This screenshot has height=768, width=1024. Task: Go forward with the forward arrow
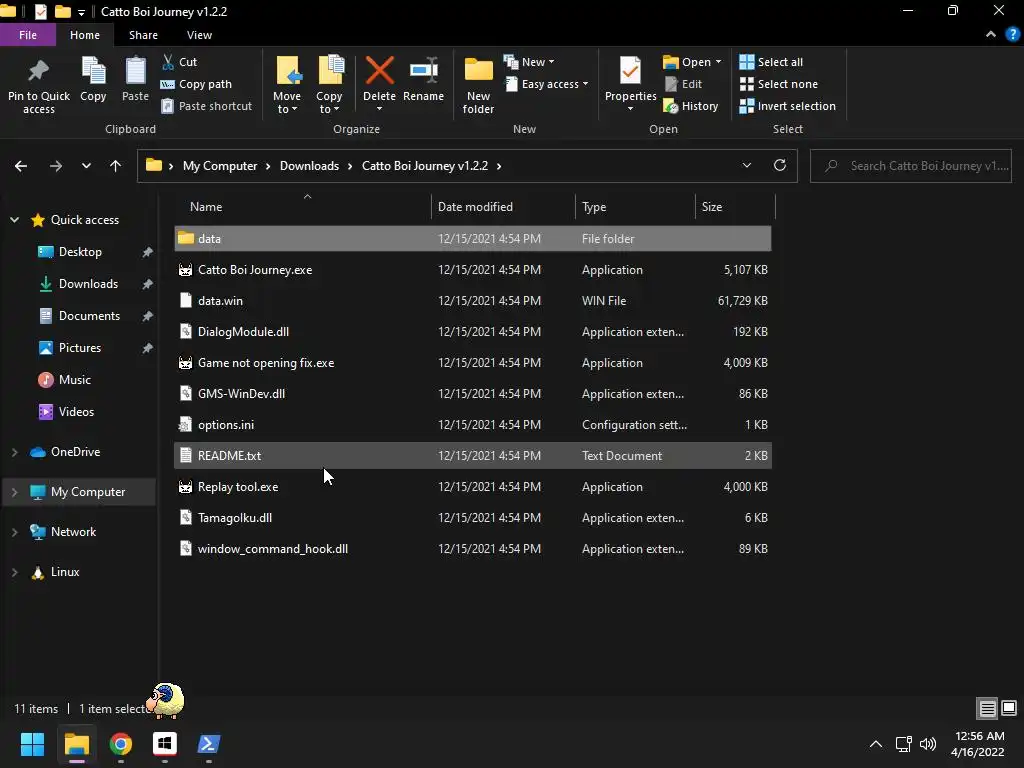coord(56,166)
